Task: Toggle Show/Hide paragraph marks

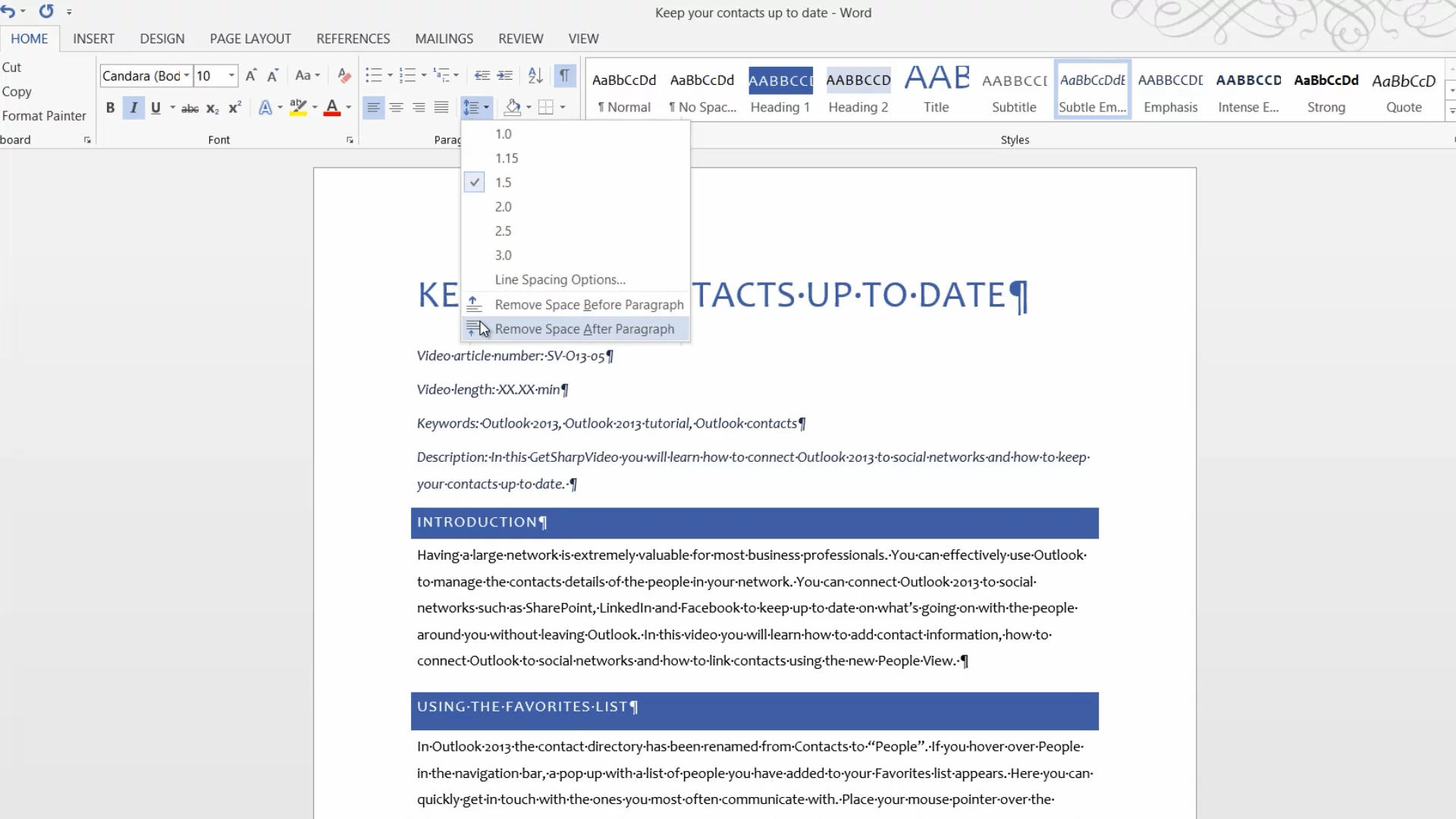Action: [564, 76]
